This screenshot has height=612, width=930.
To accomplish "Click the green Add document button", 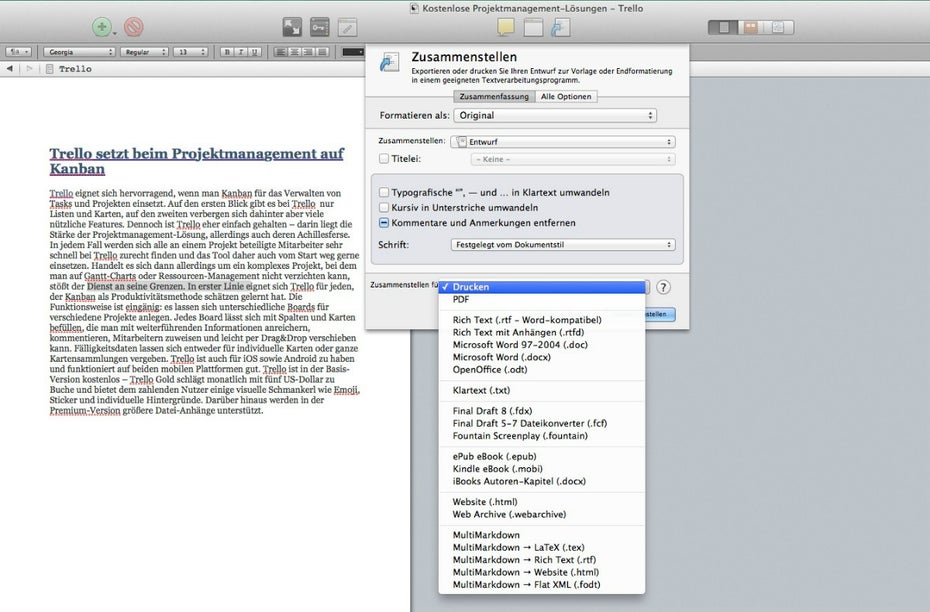I will coord(102,27).
